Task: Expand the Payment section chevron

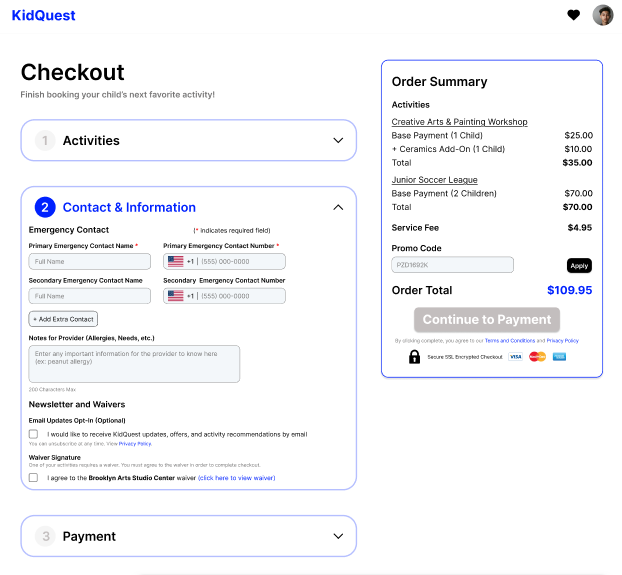Action: click(338, 536)
